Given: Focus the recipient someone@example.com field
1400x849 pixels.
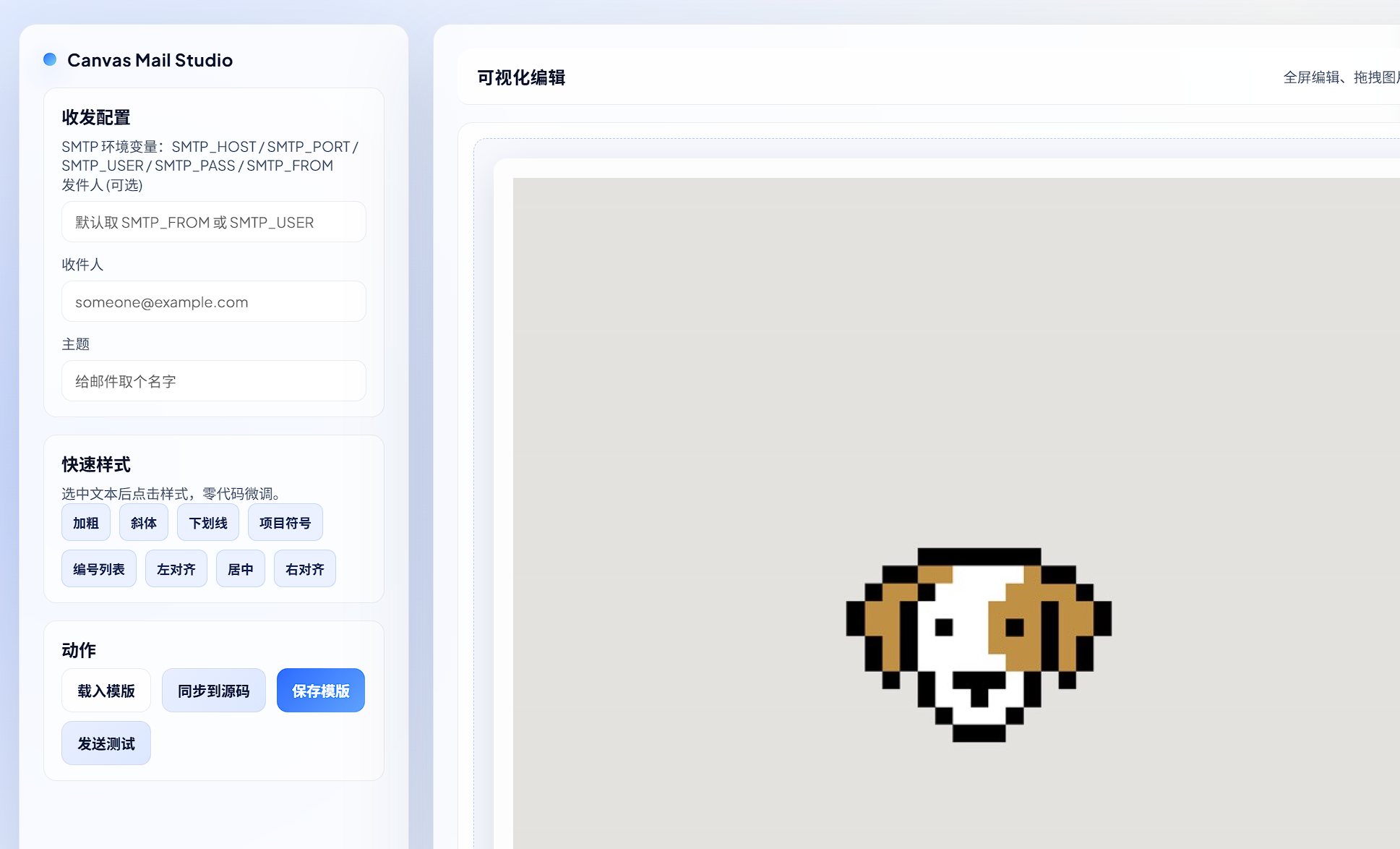Looking at the screenshot, I should (x=213, y=302).
